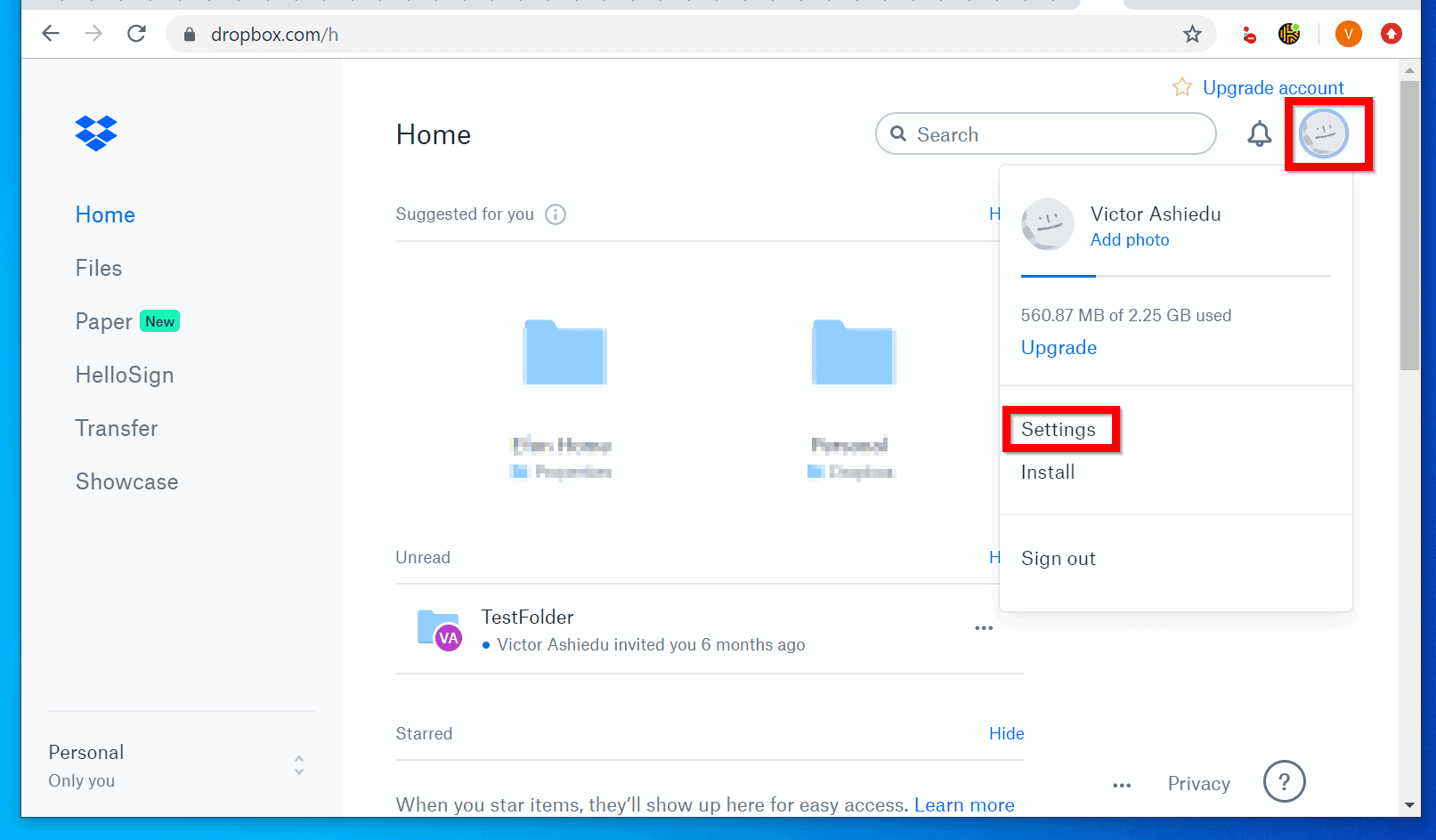The width and height of the screenshot is (1436, 840).
Task: Click the TestFolder VA folder icon
Action: [438, 627]
